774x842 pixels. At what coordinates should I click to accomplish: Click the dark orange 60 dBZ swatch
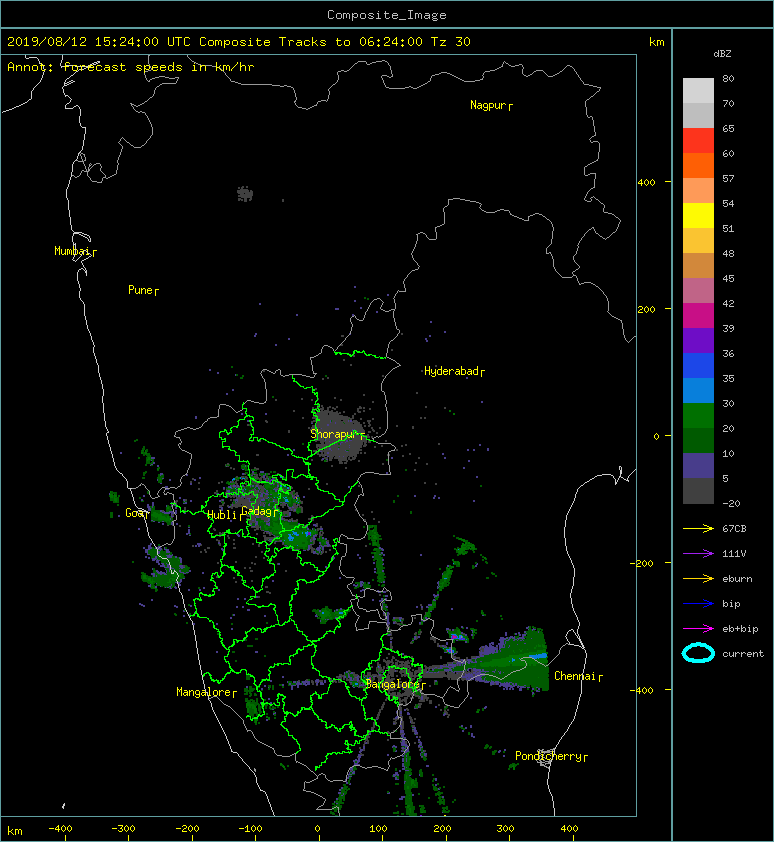pos(698,165)
